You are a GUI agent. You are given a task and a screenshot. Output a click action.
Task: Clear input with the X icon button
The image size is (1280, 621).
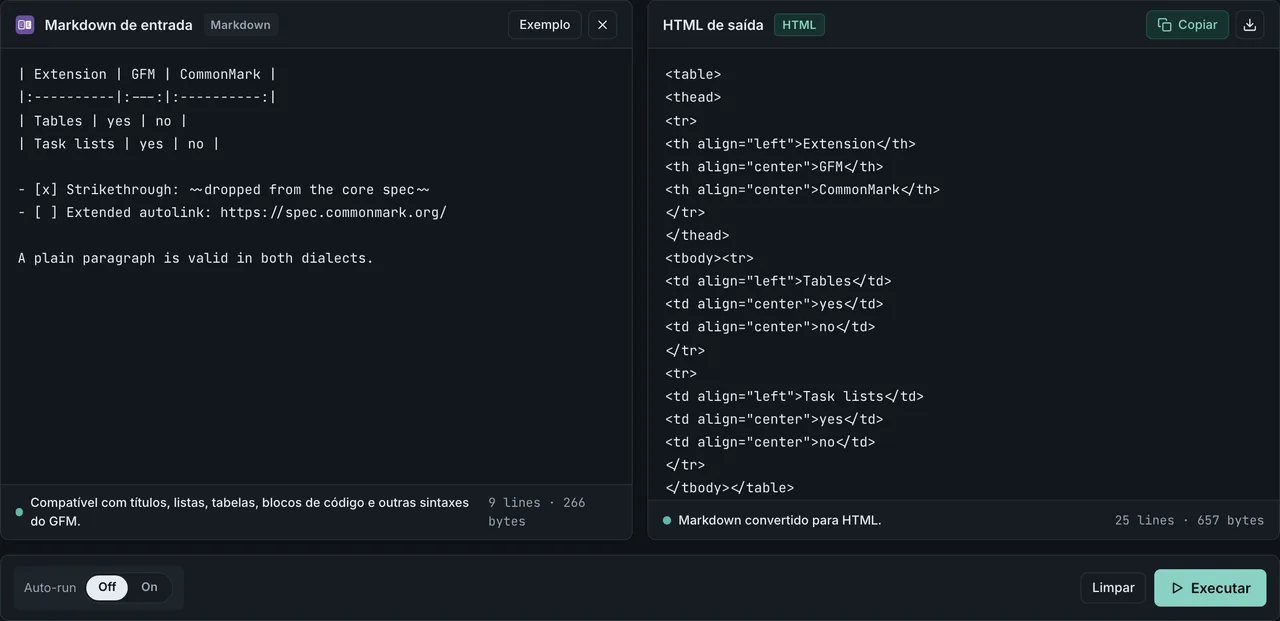pyautogui.click(x=602, y=25)
